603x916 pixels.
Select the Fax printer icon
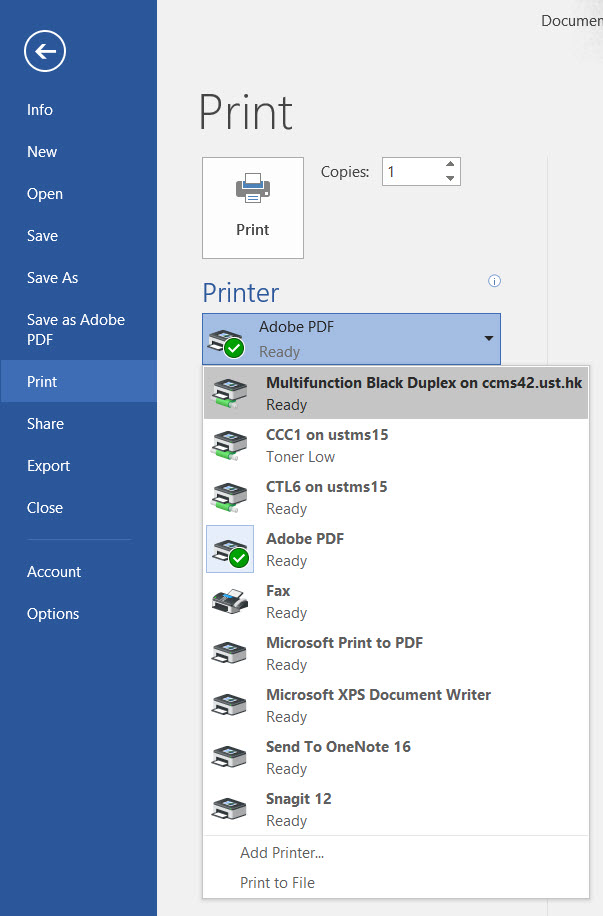[x=229, y=601]
